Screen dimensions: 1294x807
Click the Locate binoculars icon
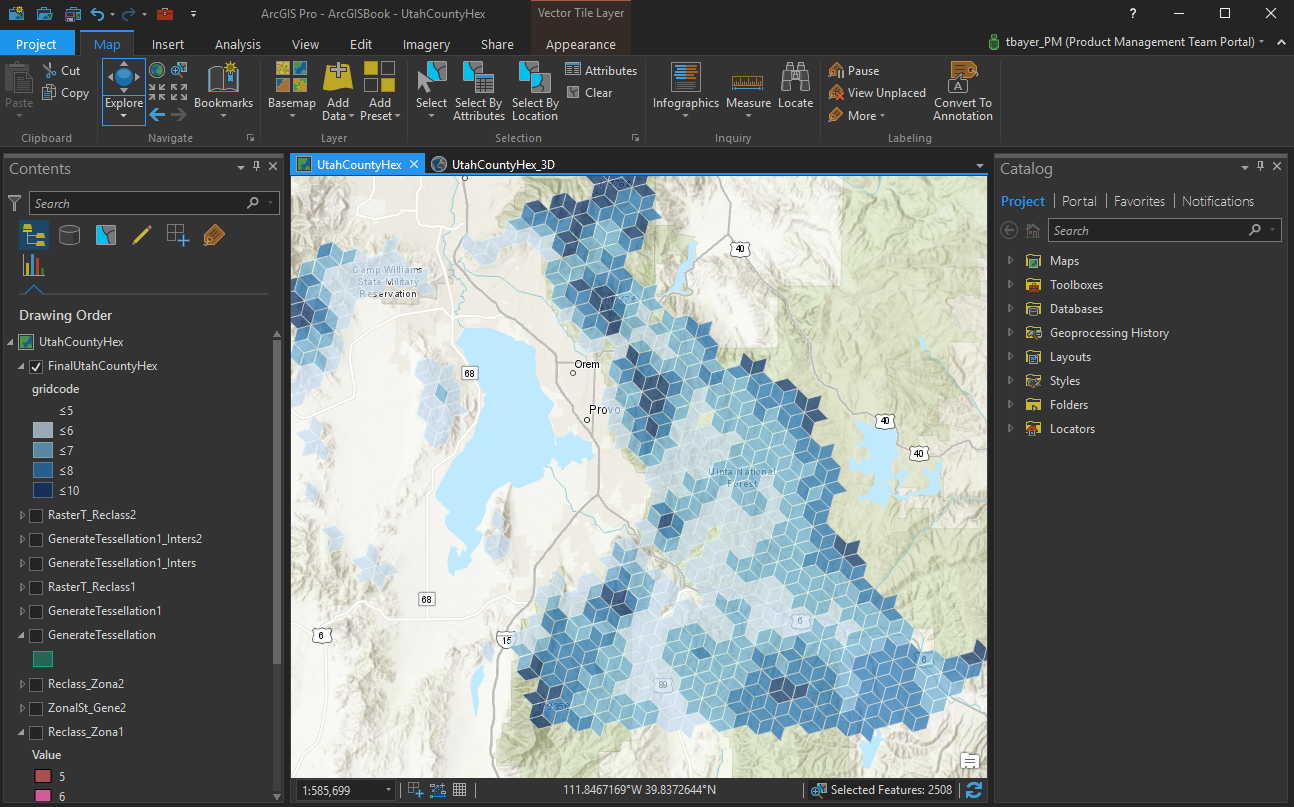pos(795,76)
